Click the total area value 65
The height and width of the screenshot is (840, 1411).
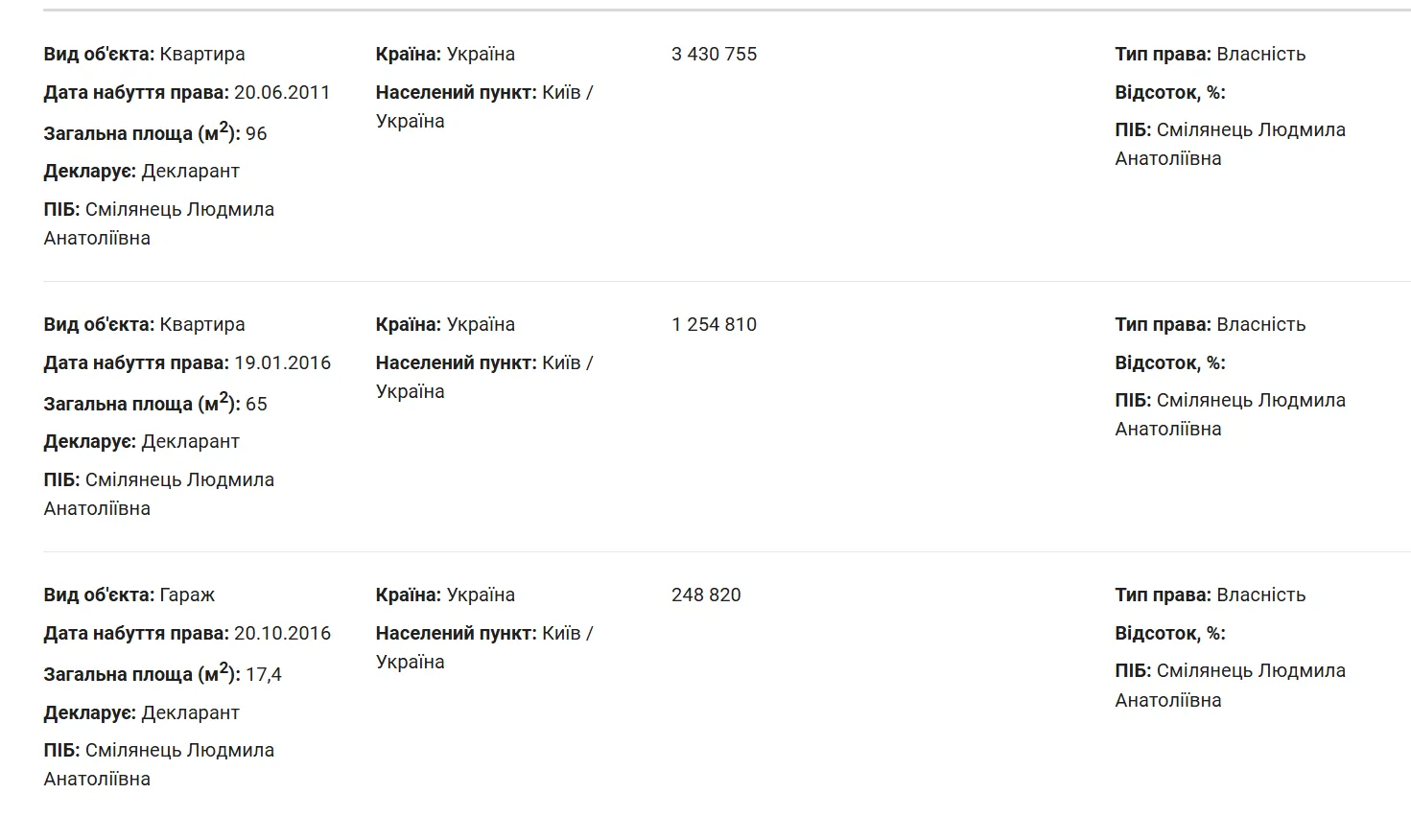pyautogui.click(x=256, y=405)
